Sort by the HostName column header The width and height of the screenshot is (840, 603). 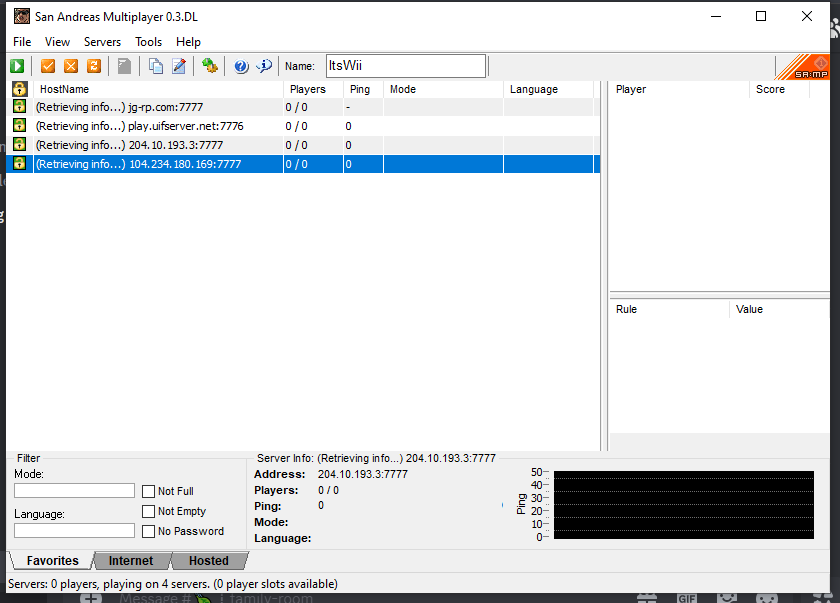point(158,89)
